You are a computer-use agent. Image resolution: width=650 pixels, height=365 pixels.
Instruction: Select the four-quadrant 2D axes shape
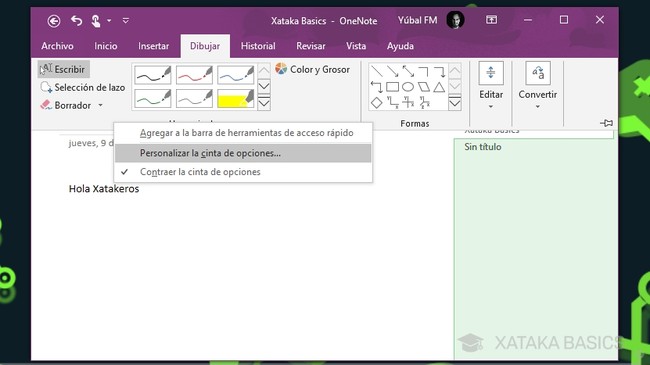[x=408, y=102]
